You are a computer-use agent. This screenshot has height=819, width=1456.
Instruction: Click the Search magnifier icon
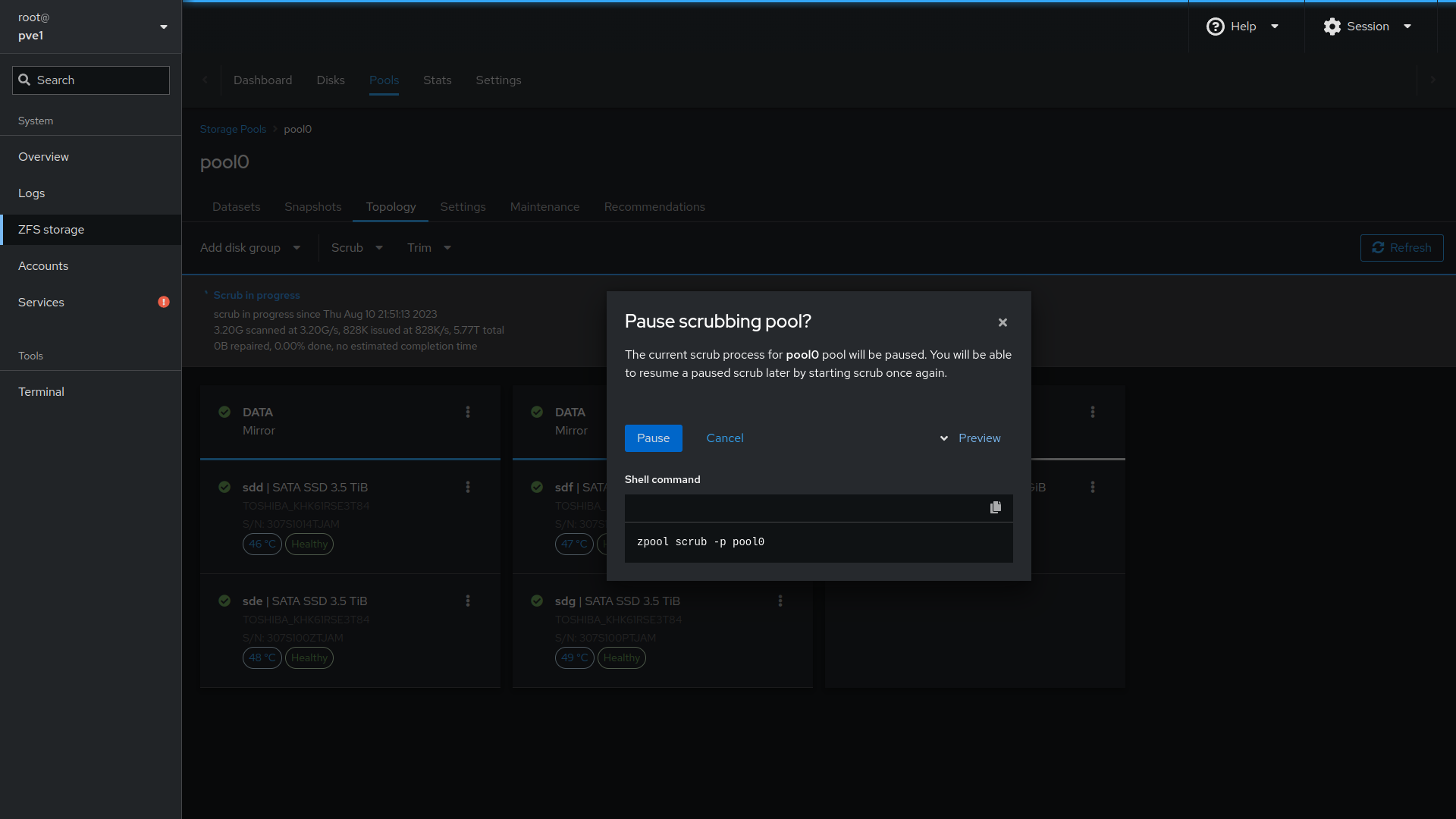24,80
